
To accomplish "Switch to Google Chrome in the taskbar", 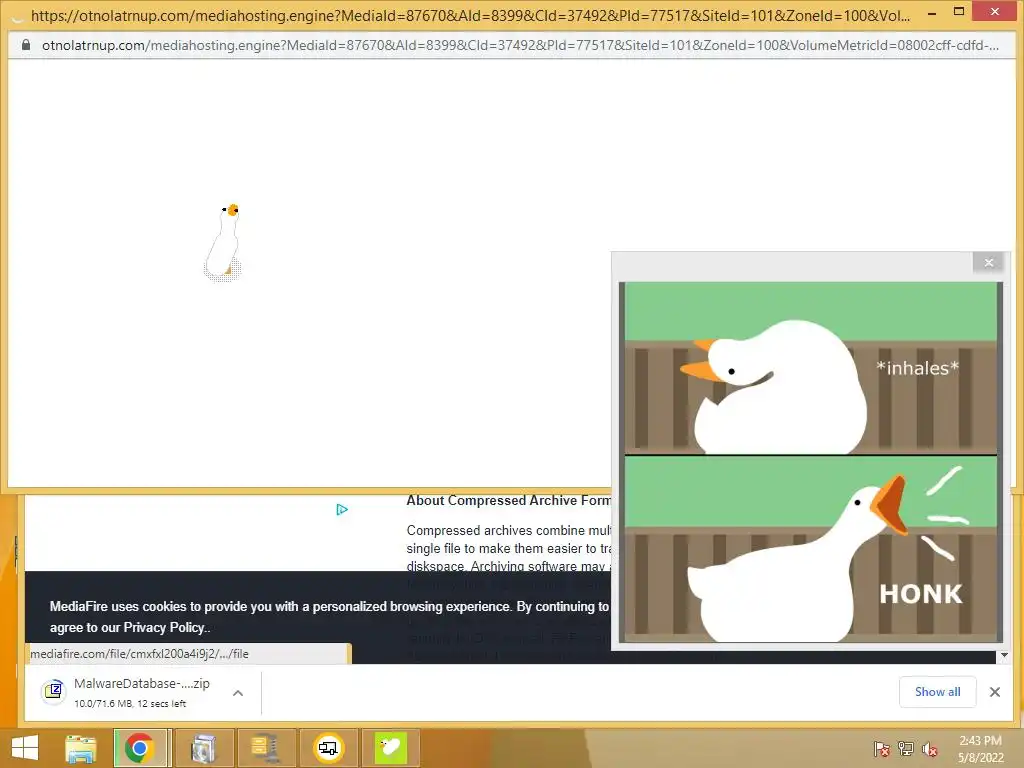I will (140, 748).
